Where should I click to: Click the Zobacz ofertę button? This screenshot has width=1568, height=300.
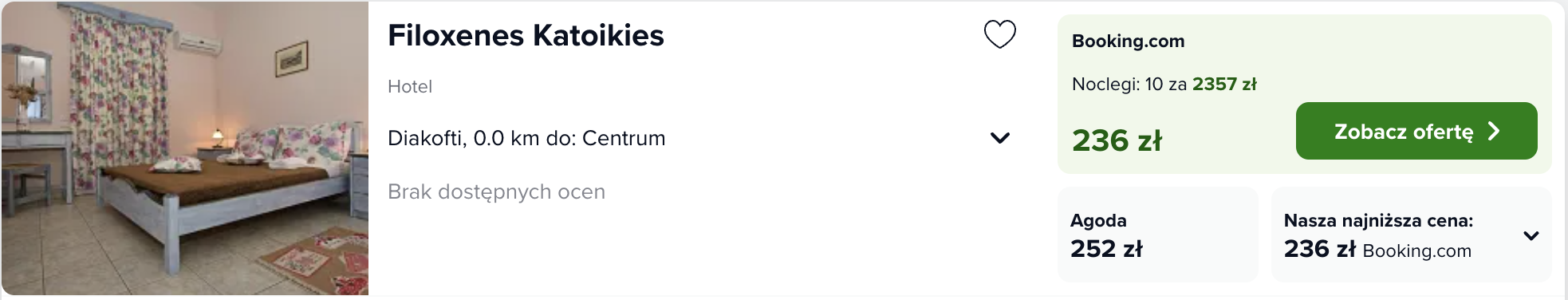click(x=1416, y=131)
